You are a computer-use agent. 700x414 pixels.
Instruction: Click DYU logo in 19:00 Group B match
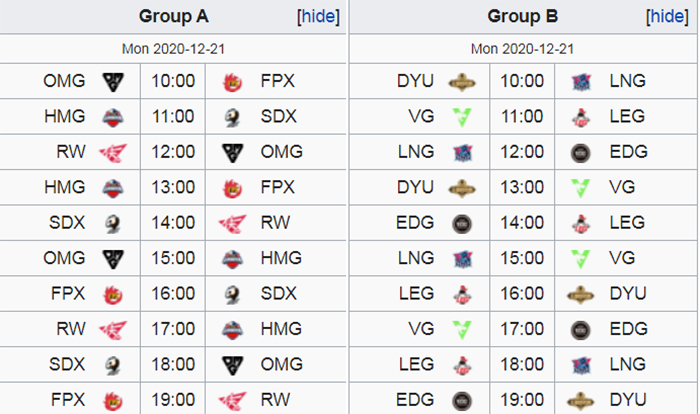click(x=581, y=401)
